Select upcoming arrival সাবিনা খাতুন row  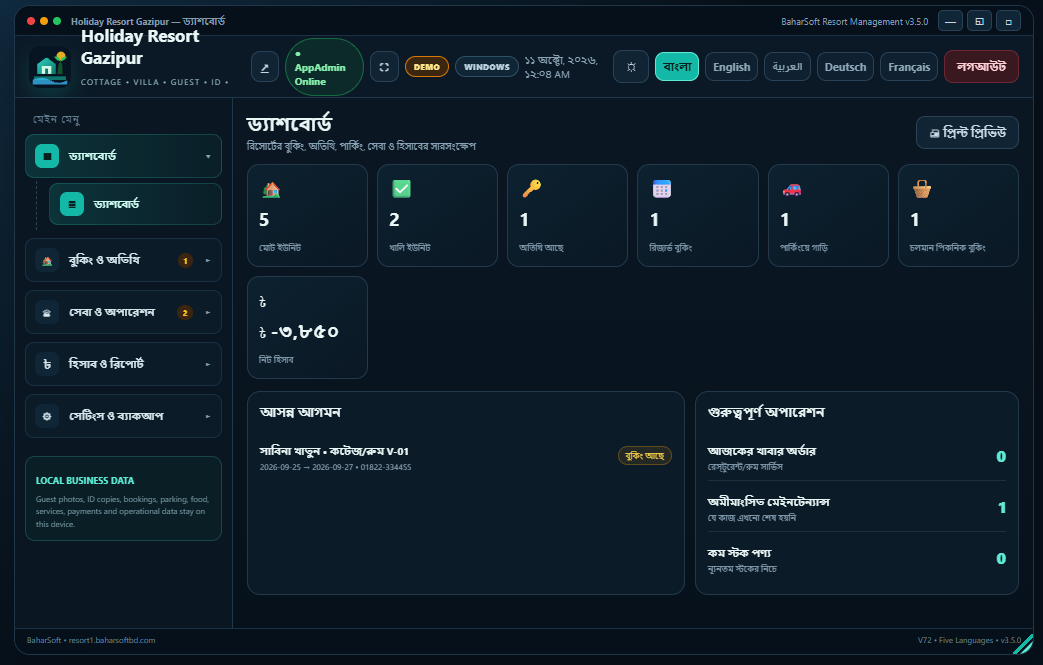pyautogui.click(x=466, y=458)
